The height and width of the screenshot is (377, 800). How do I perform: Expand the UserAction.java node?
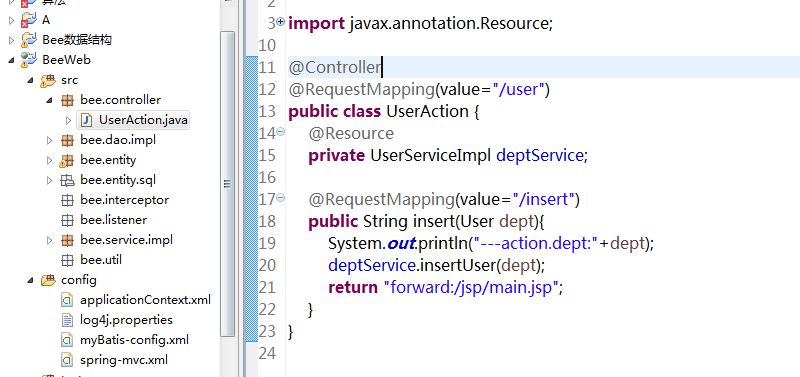tap(69, 120)
